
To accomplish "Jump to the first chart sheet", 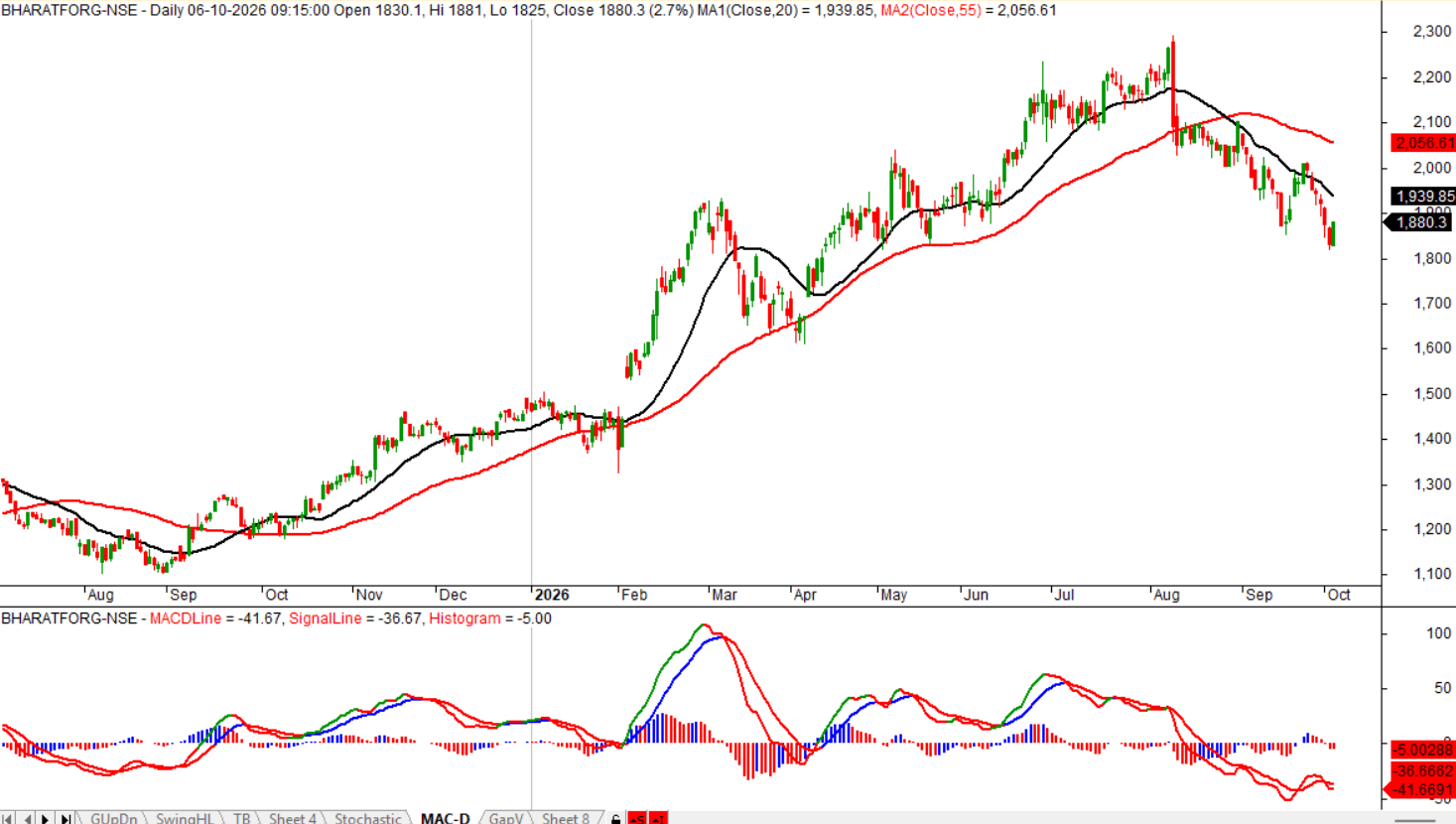I will (8, 818).
